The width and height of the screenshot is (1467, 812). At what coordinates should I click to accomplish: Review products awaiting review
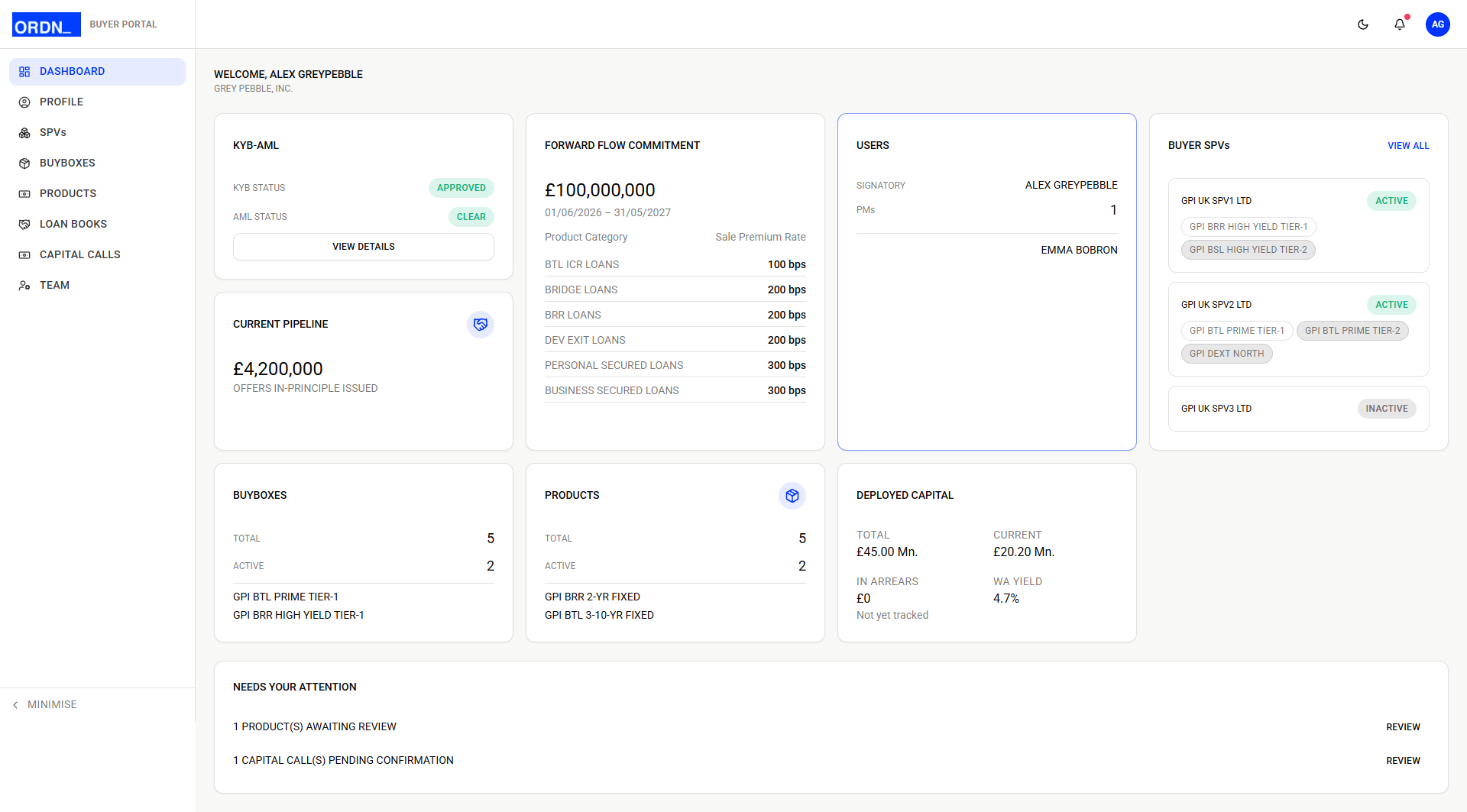[1403, 727]
